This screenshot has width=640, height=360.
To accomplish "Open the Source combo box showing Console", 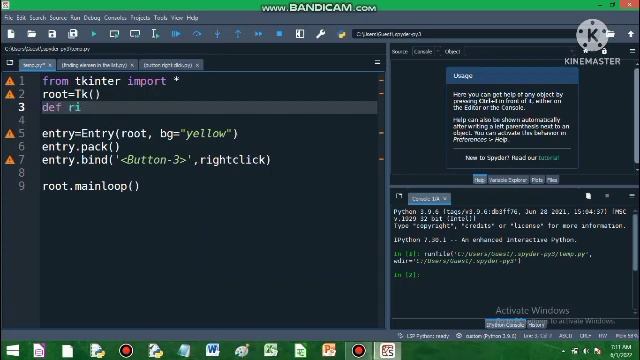I will coord(426,51).
